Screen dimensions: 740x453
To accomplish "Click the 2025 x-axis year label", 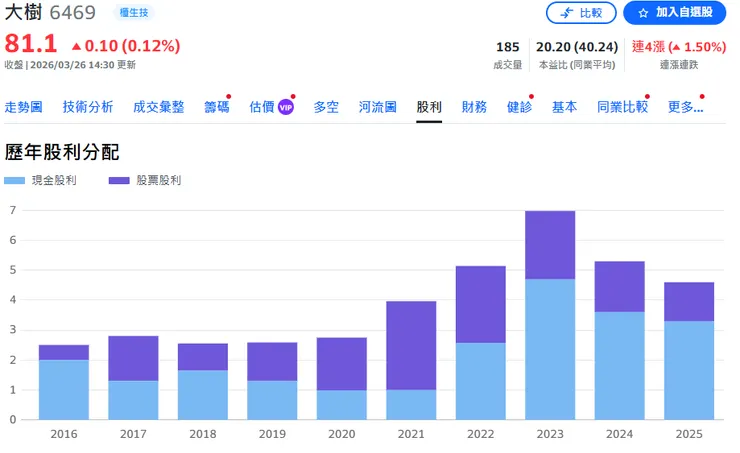I will (x=689, y=434).
